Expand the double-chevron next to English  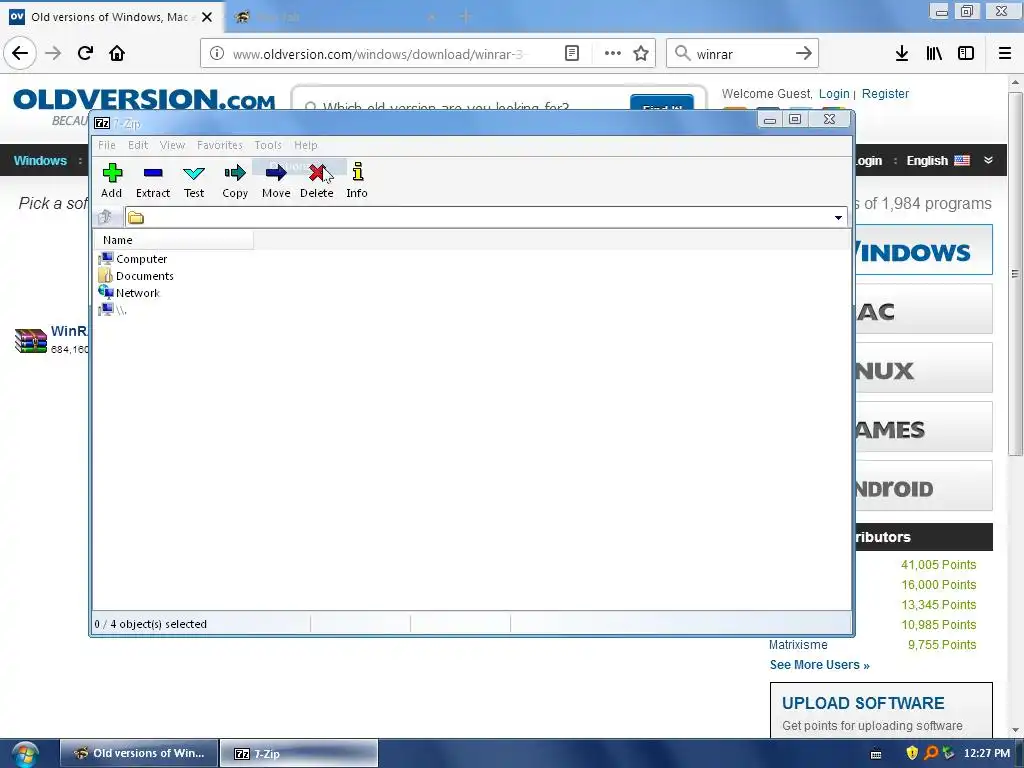[988, 160]
